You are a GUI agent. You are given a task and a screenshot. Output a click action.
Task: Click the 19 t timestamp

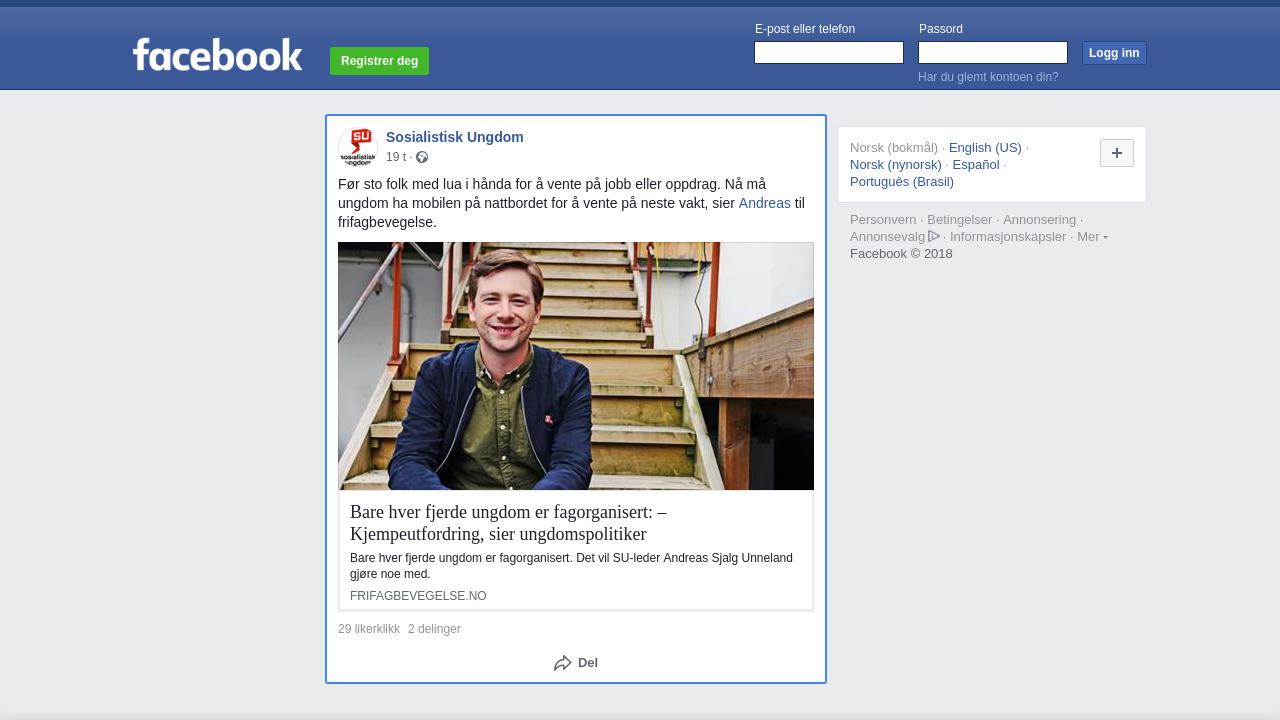pyautogui.click(x=396, y=157)
